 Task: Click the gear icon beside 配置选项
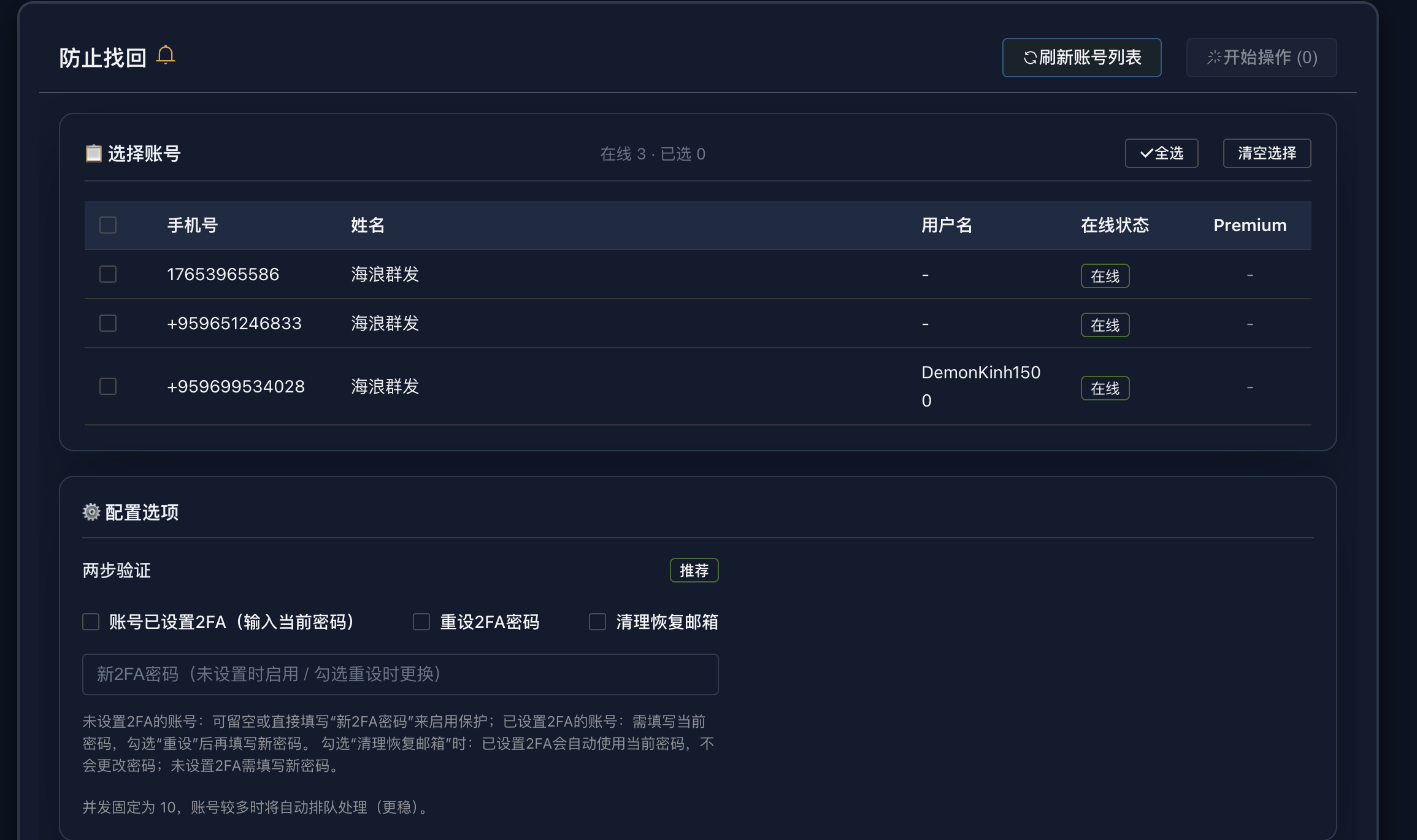[x=91, y=512]
